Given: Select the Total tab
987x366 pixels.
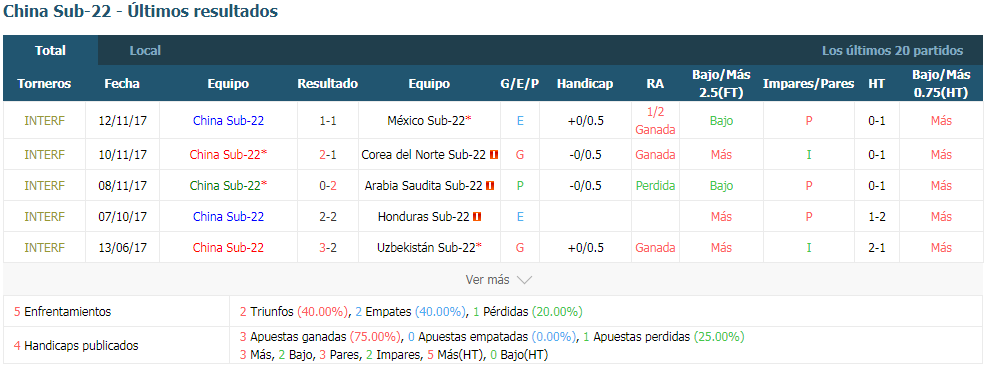Looking at the screenshot, I should [50, 50].
